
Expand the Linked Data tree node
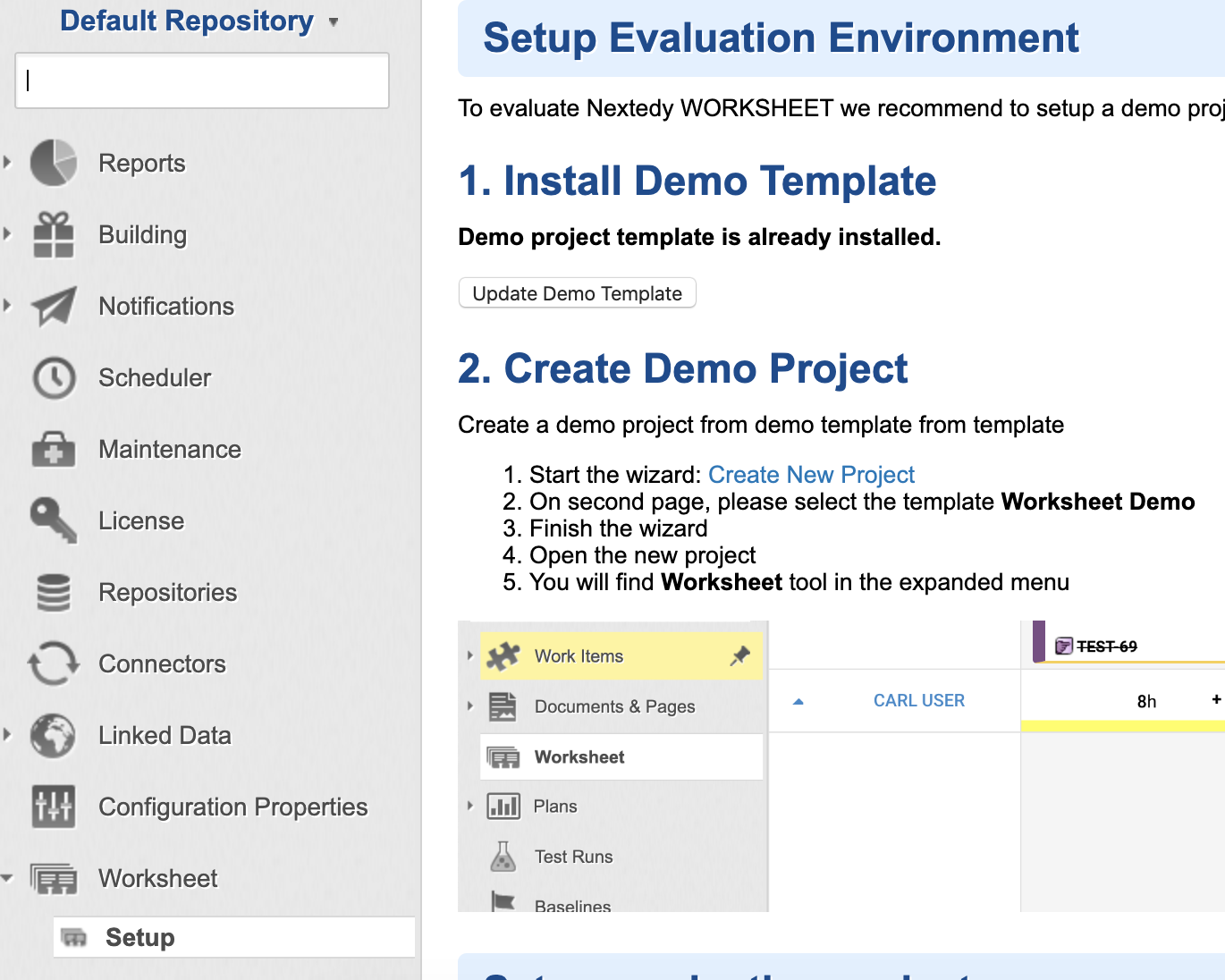pyautogui.click(x=7, y=735)
